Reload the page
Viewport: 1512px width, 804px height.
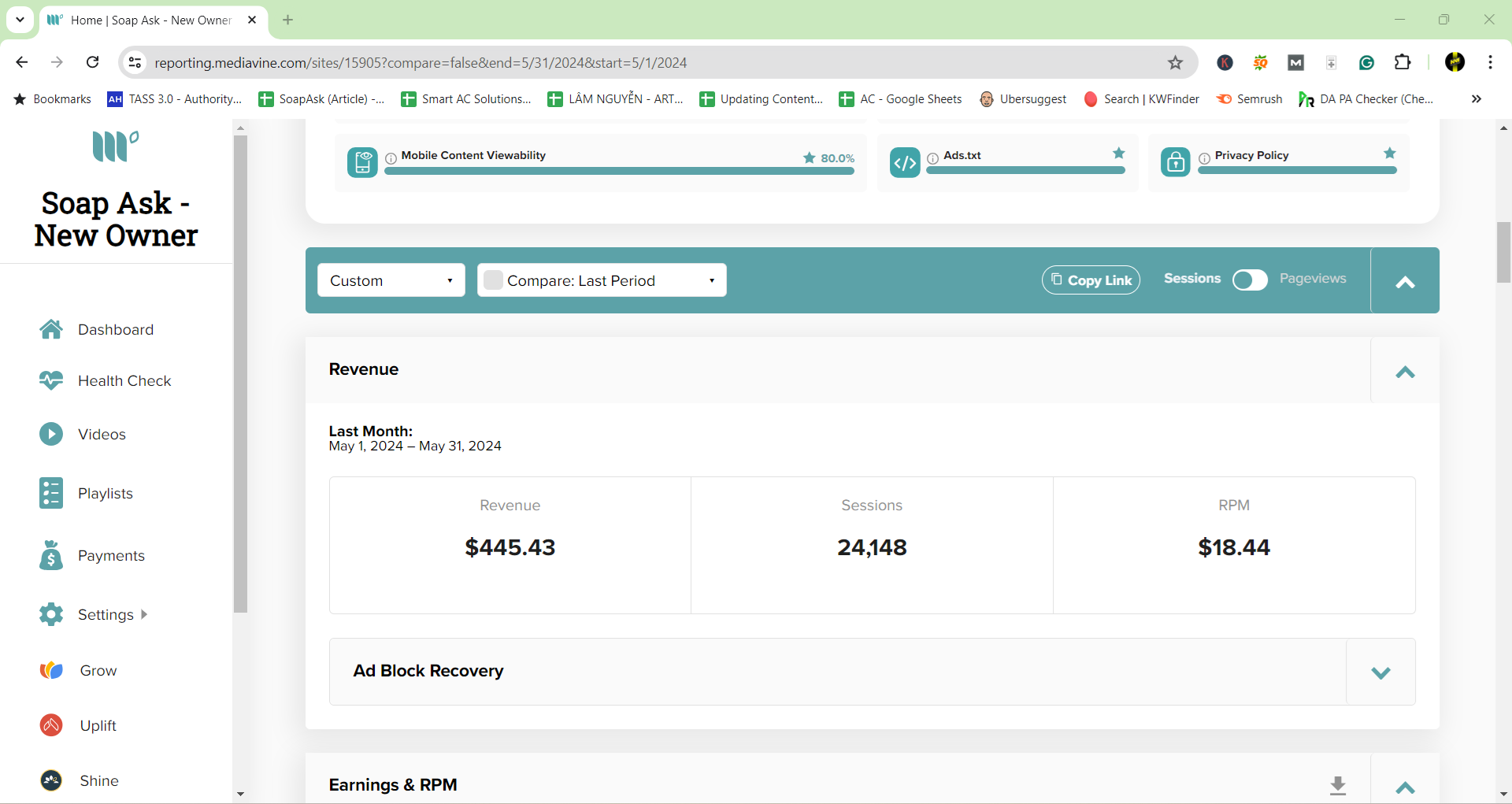(x=93, y=62)
